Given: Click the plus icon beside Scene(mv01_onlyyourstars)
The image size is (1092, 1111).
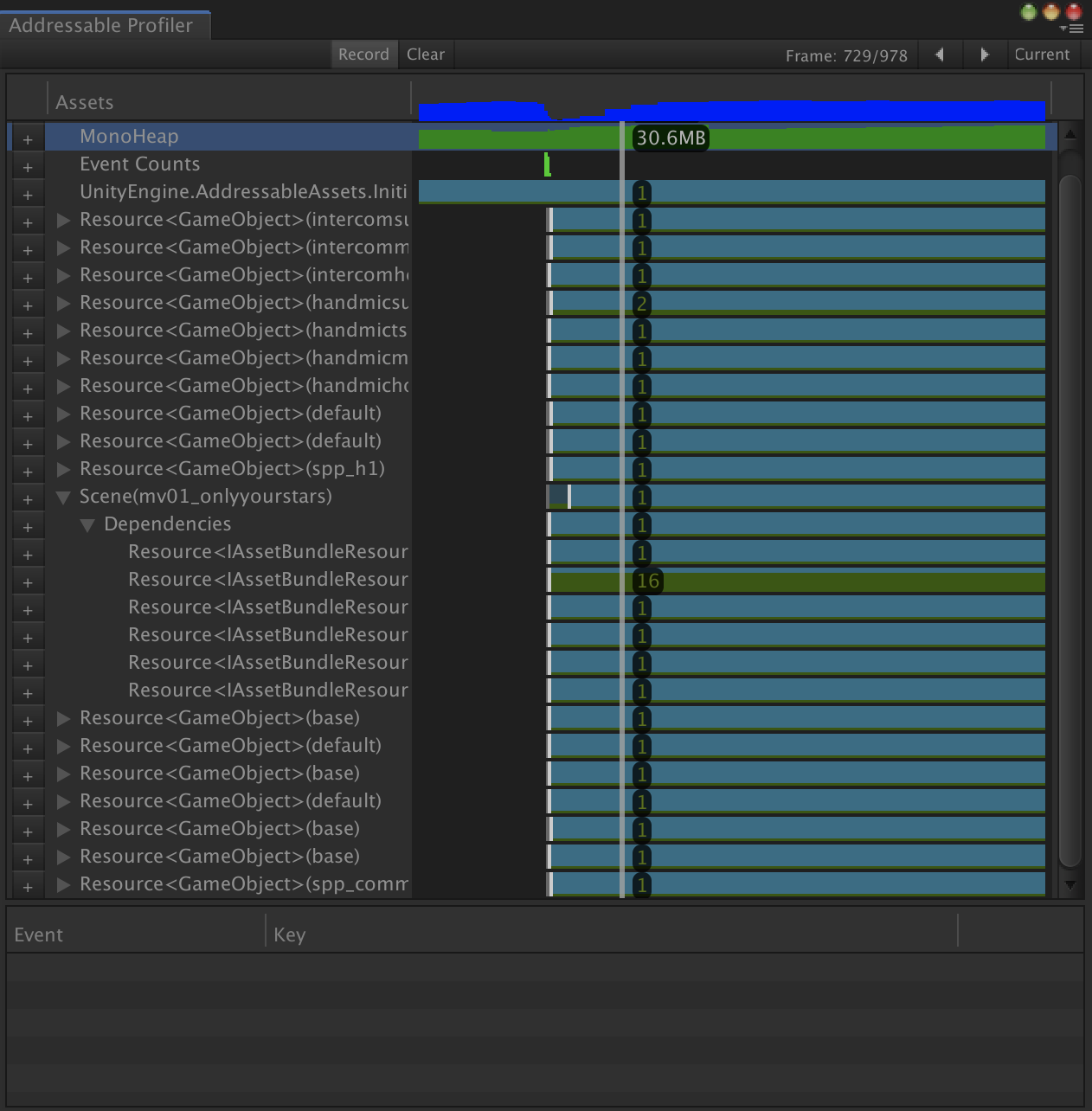Looking at the screenshot, I should tap(28, 499).
